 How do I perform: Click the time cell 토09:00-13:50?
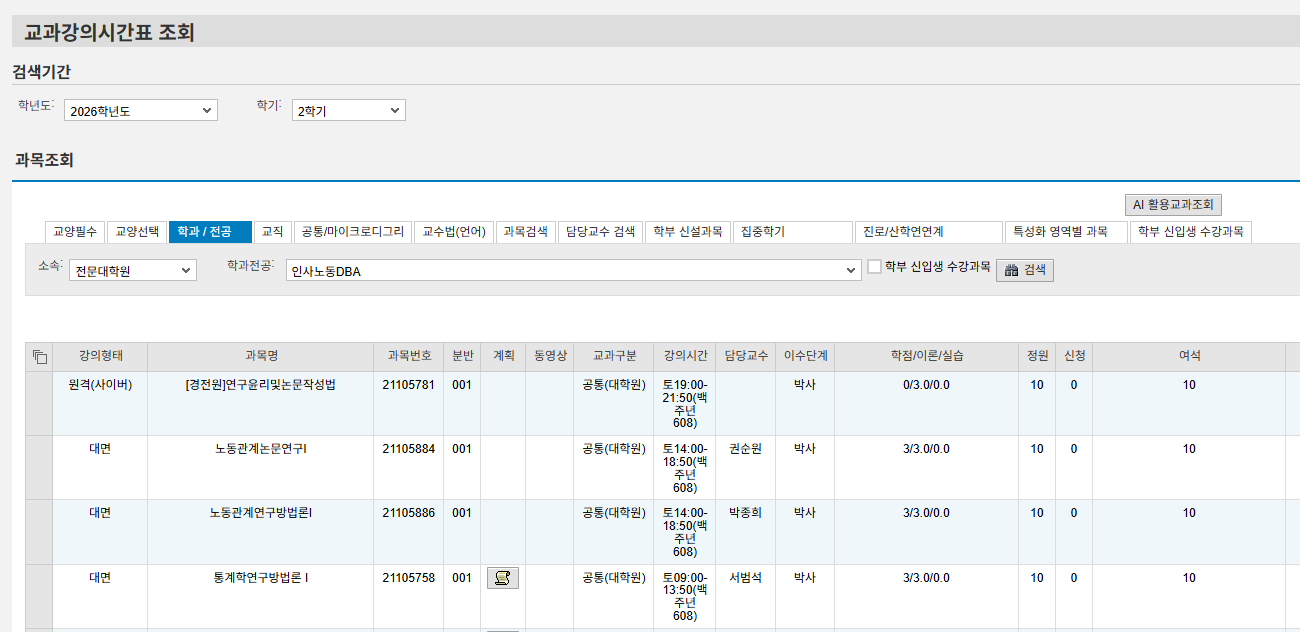point(685,597)
